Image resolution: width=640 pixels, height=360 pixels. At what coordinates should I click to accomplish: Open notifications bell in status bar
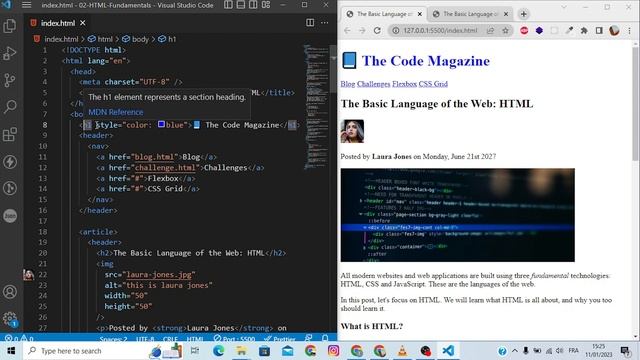(325, 338)
